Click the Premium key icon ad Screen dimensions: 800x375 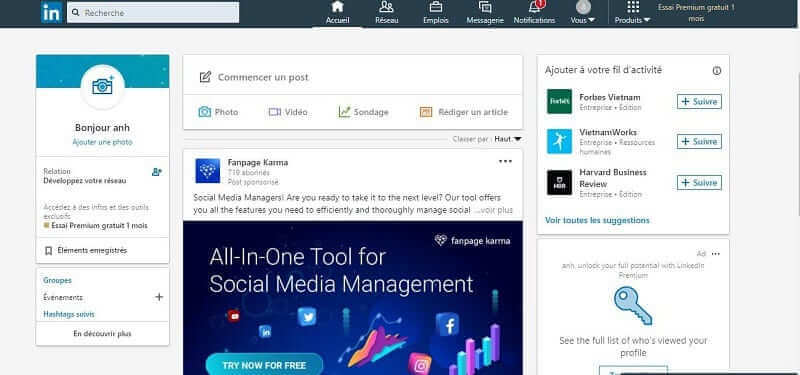633,306
